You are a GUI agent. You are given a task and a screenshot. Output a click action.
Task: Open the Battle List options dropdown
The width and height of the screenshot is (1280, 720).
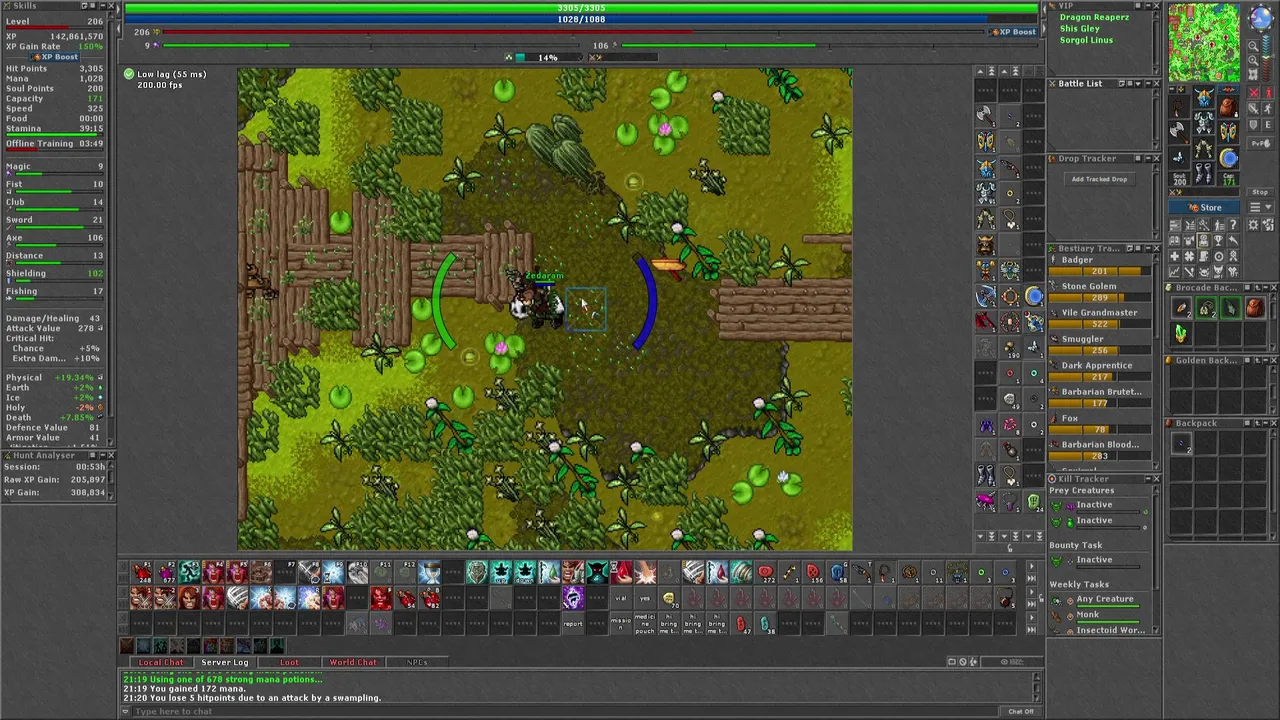(x=1139, y=84)
